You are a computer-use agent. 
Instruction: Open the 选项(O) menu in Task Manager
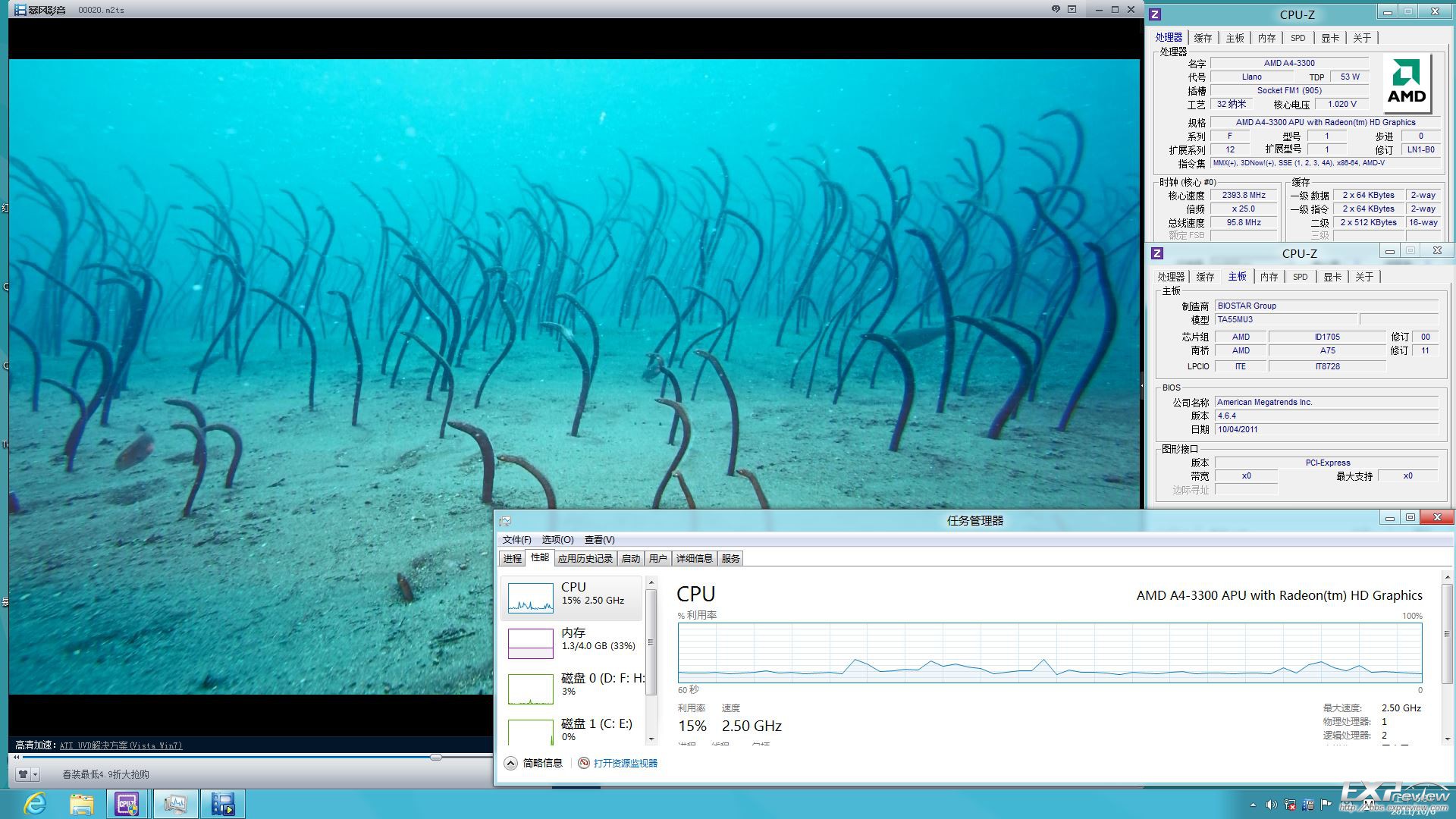click(x=557, y=540)
